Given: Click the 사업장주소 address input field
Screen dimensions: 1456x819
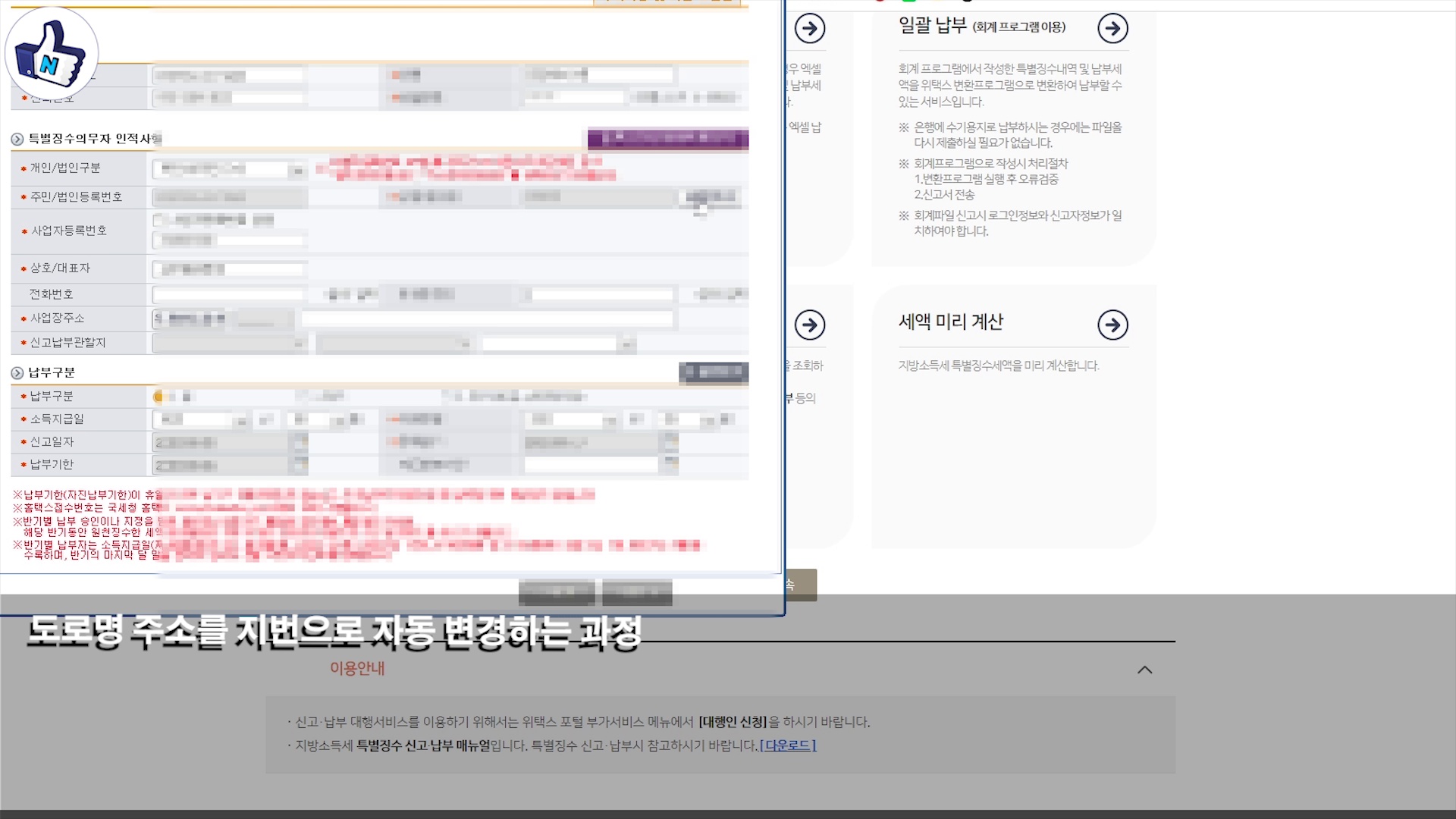Looking at the screenshot, I should click(487, 319).
